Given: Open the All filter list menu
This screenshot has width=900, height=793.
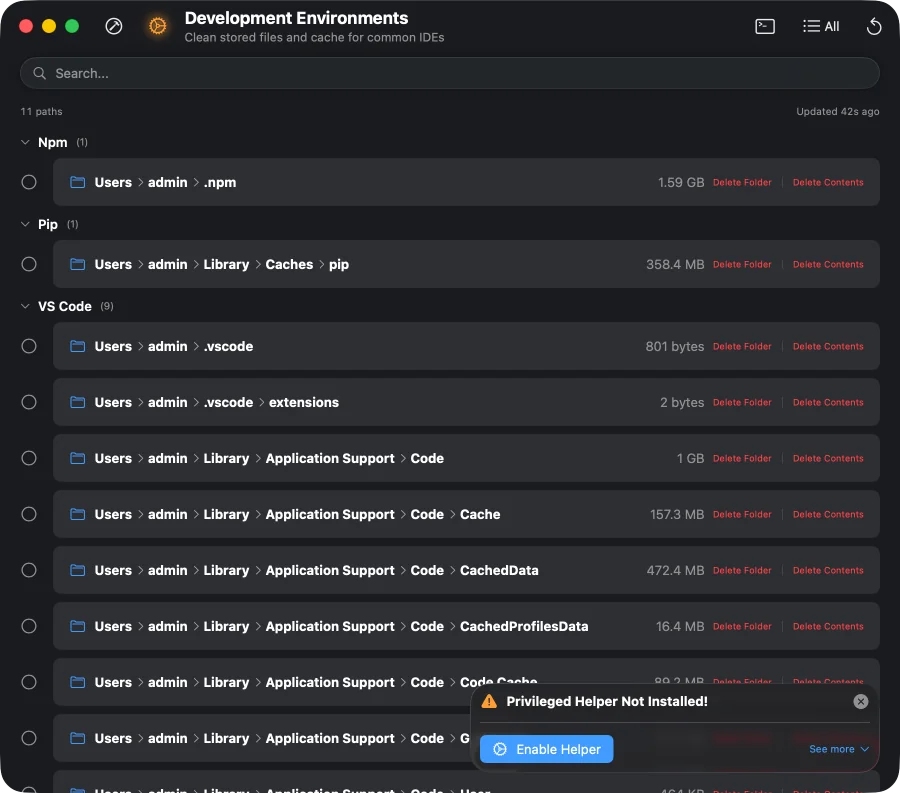Looking at the screenshot, I should click(821, 26).
